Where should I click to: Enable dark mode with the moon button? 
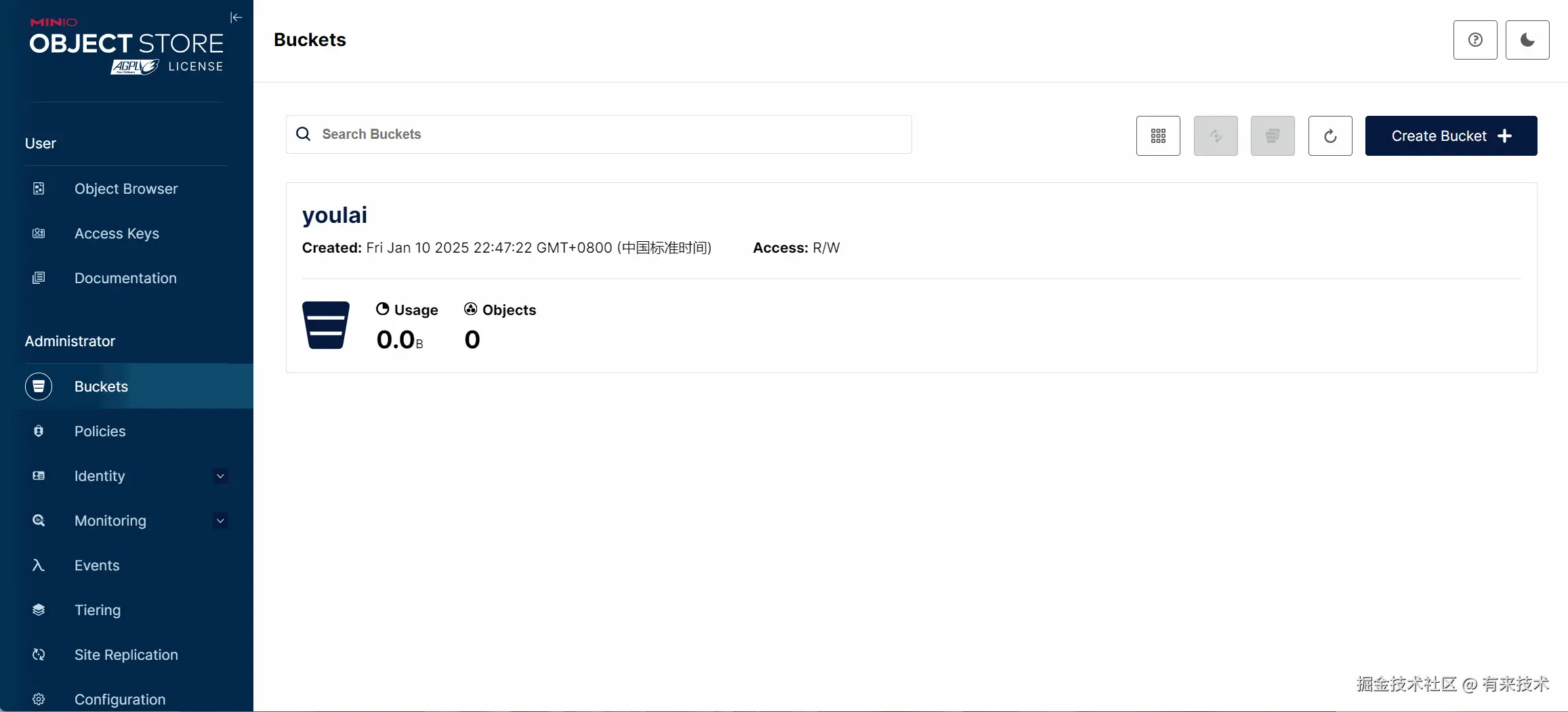[x=1527, y=39]
